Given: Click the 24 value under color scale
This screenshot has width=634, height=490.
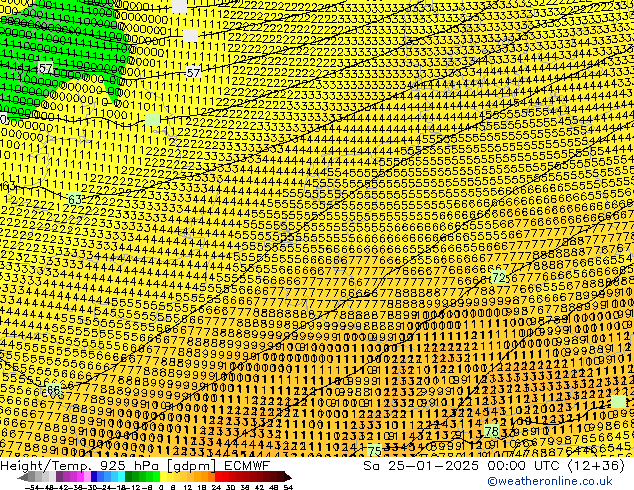Looking at the screenshot, I should 216,487.
